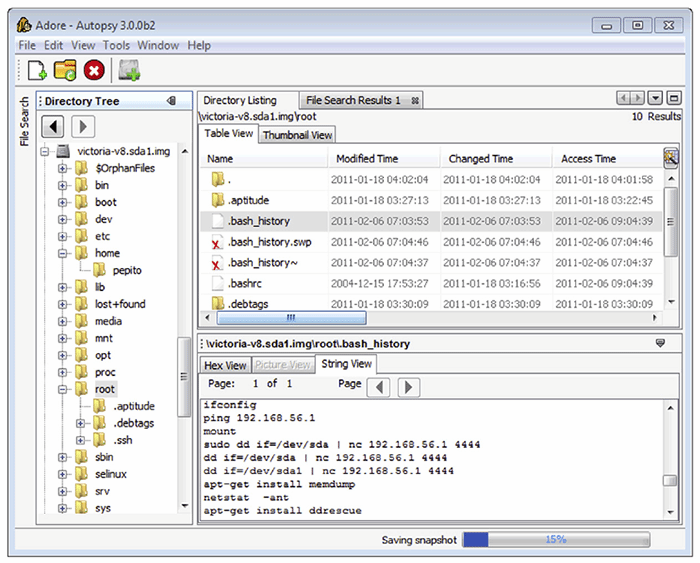
Task: Click the red Close Case icon
Action: pyautogui.click(x=93, y=70)
